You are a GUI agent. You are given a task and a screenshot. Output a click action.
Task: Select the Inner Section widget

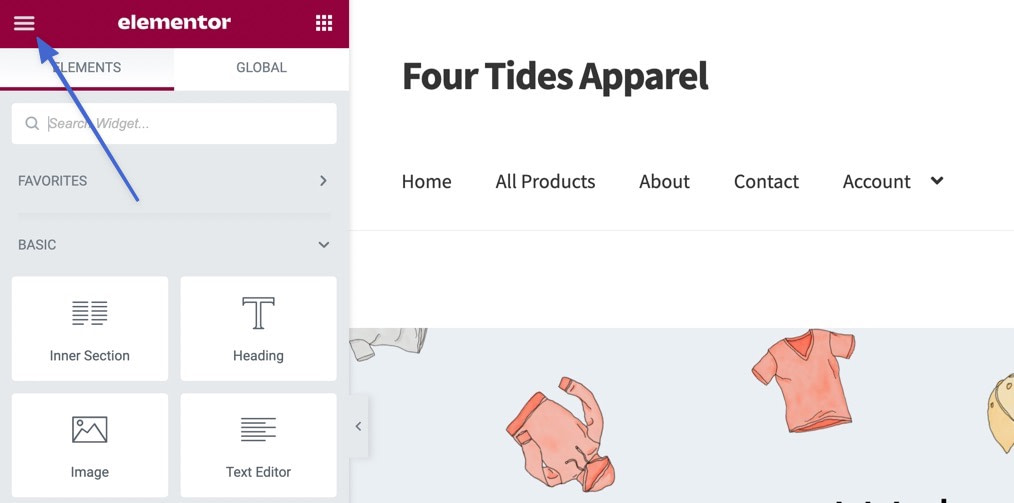(90, 329)
